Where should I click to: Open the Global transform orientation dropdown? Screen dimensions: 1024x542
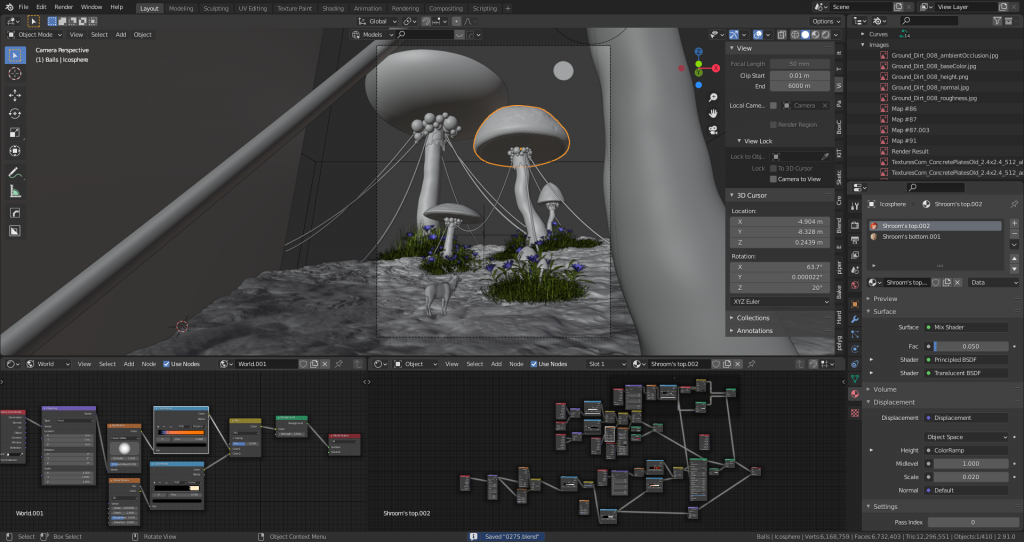(x=377, y=21)
